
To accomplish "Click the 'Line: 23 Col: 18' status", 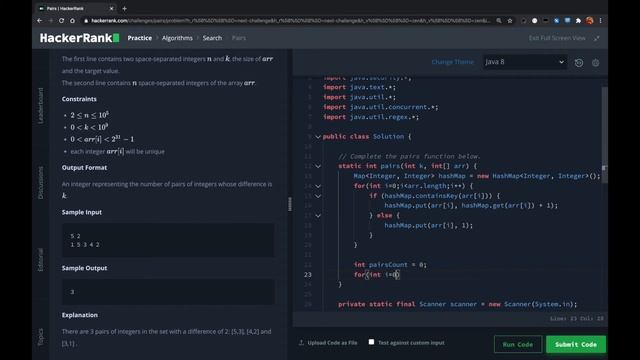I will (x=577, y=318).
